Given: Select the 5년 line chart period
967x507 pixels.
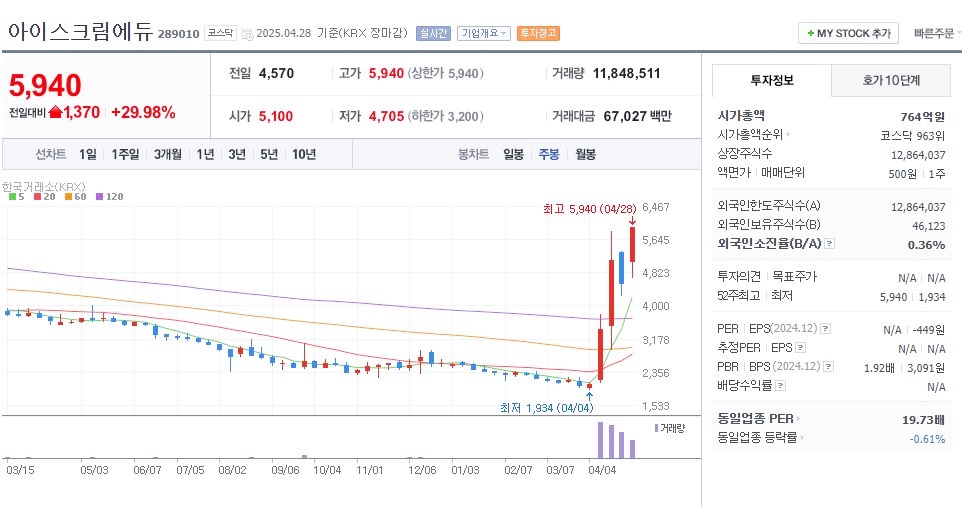Looking at the screenshot, I should (269, 154).
